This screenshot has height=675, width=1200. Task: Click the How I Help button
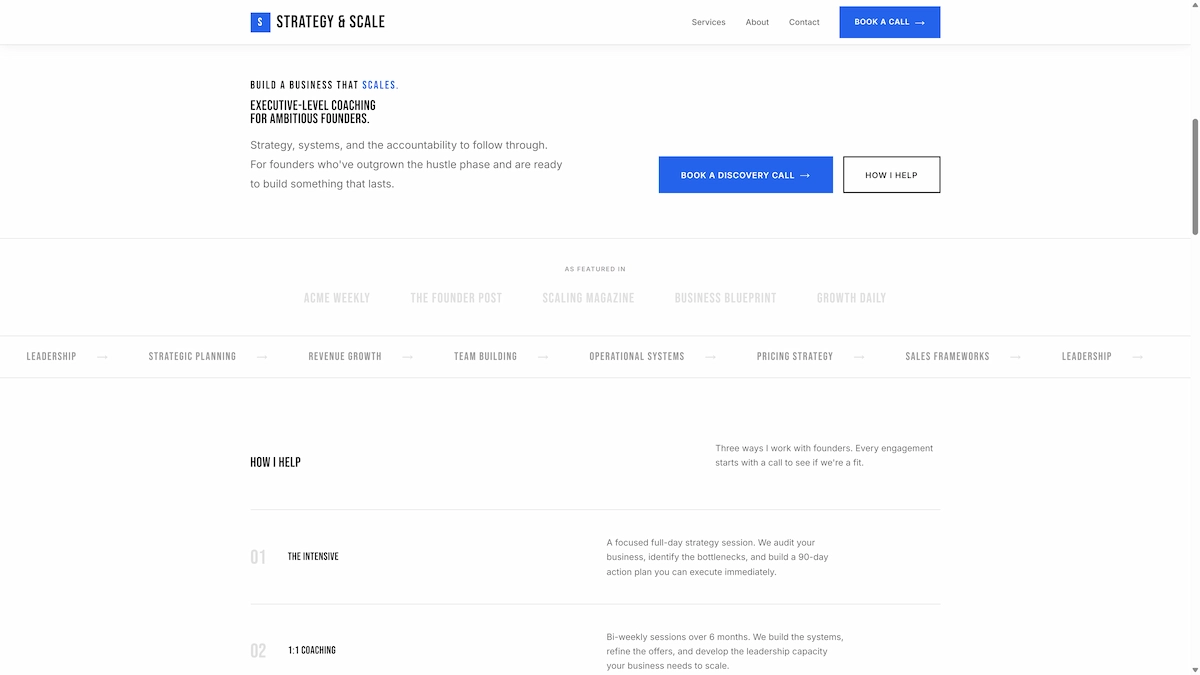click(x=891, y=174)
